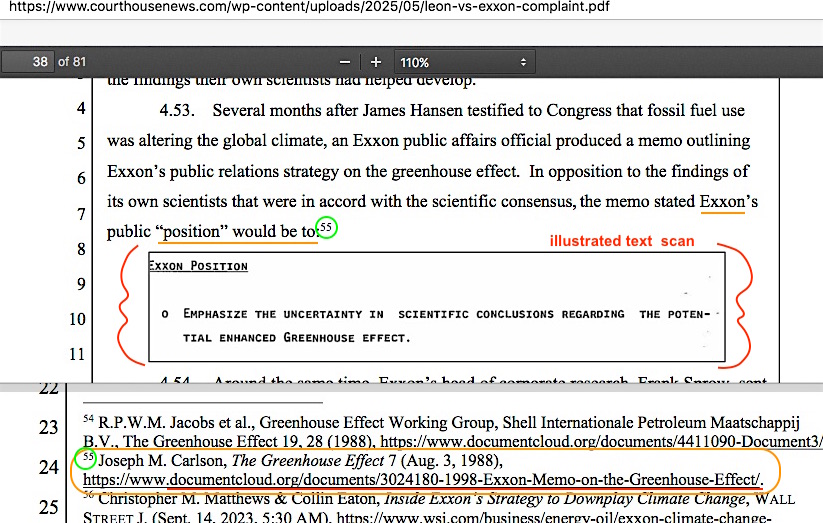Click the underlined word "position" in paragraph
The image size is (823, 523).
tap(191, 231)
